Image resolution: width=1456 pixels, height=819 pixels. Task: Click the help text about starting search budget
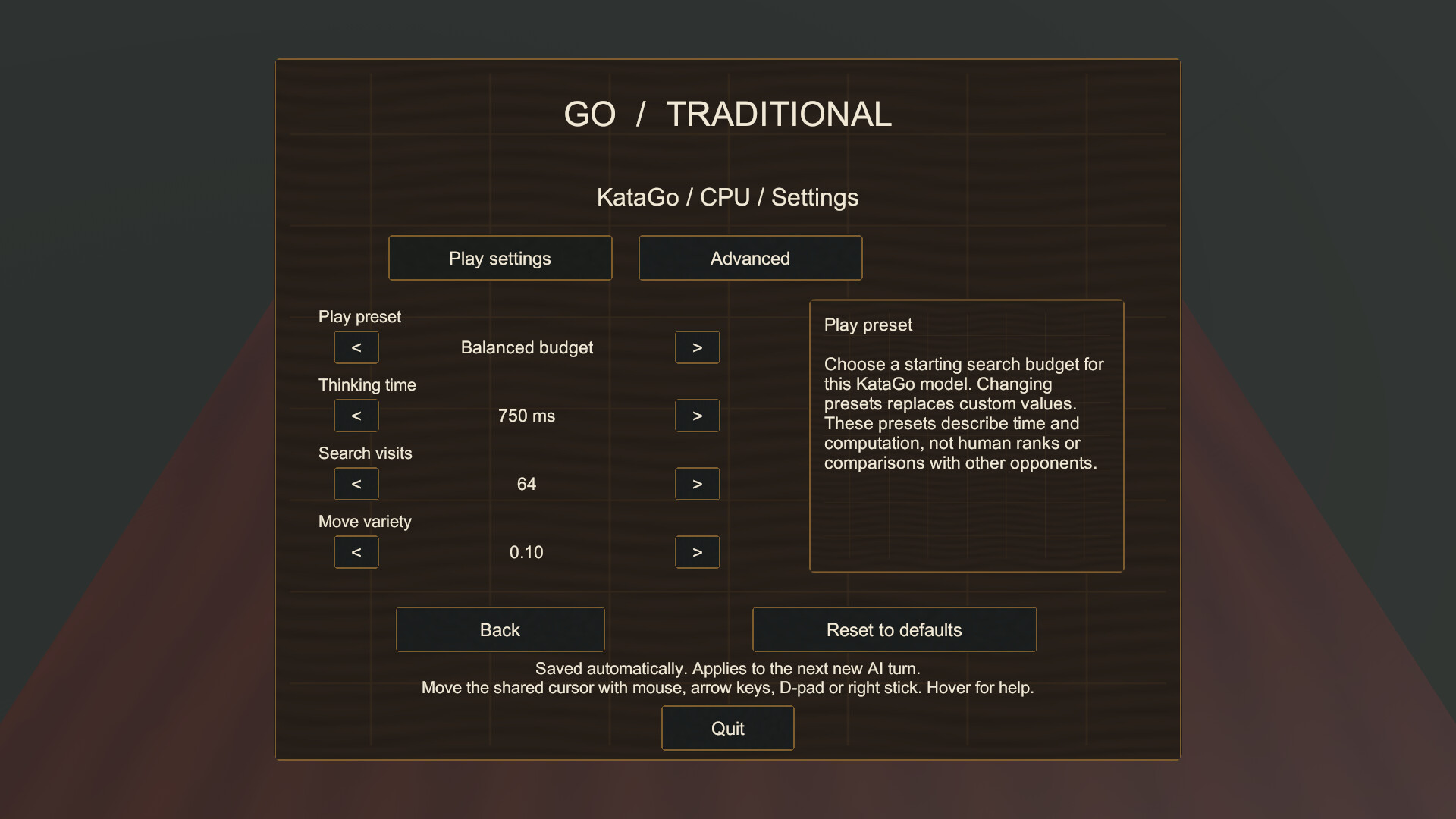(964, 413)
